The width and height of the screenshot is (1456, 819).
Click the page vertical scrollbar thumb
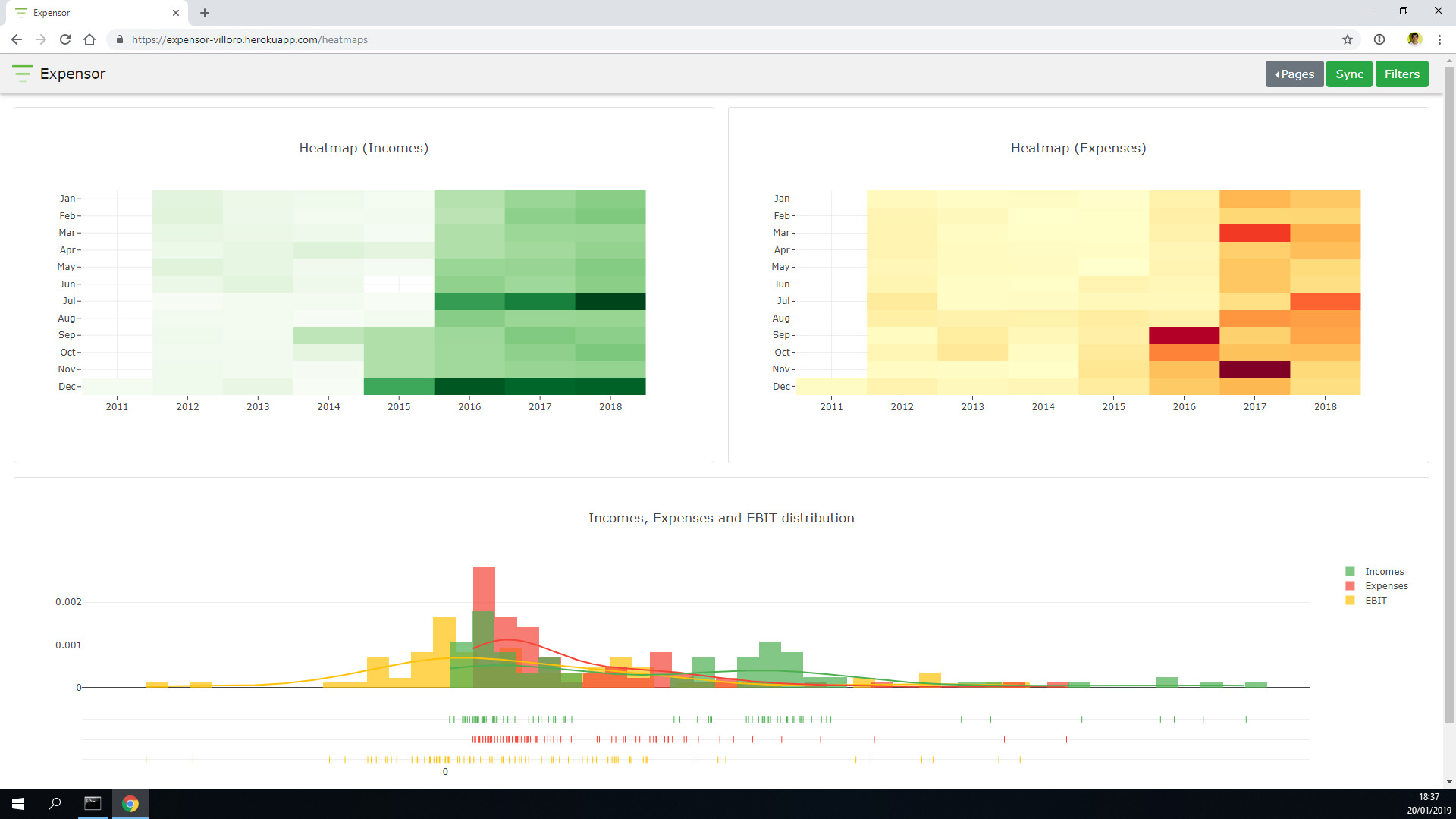coord(1449,394)
